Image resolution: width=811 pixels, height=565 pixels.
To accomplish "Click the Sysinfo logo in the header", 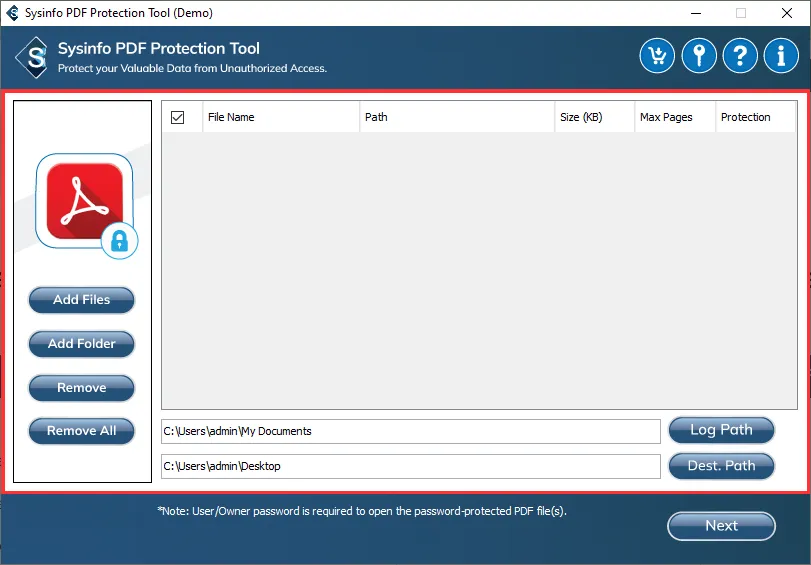I will 33,57.
